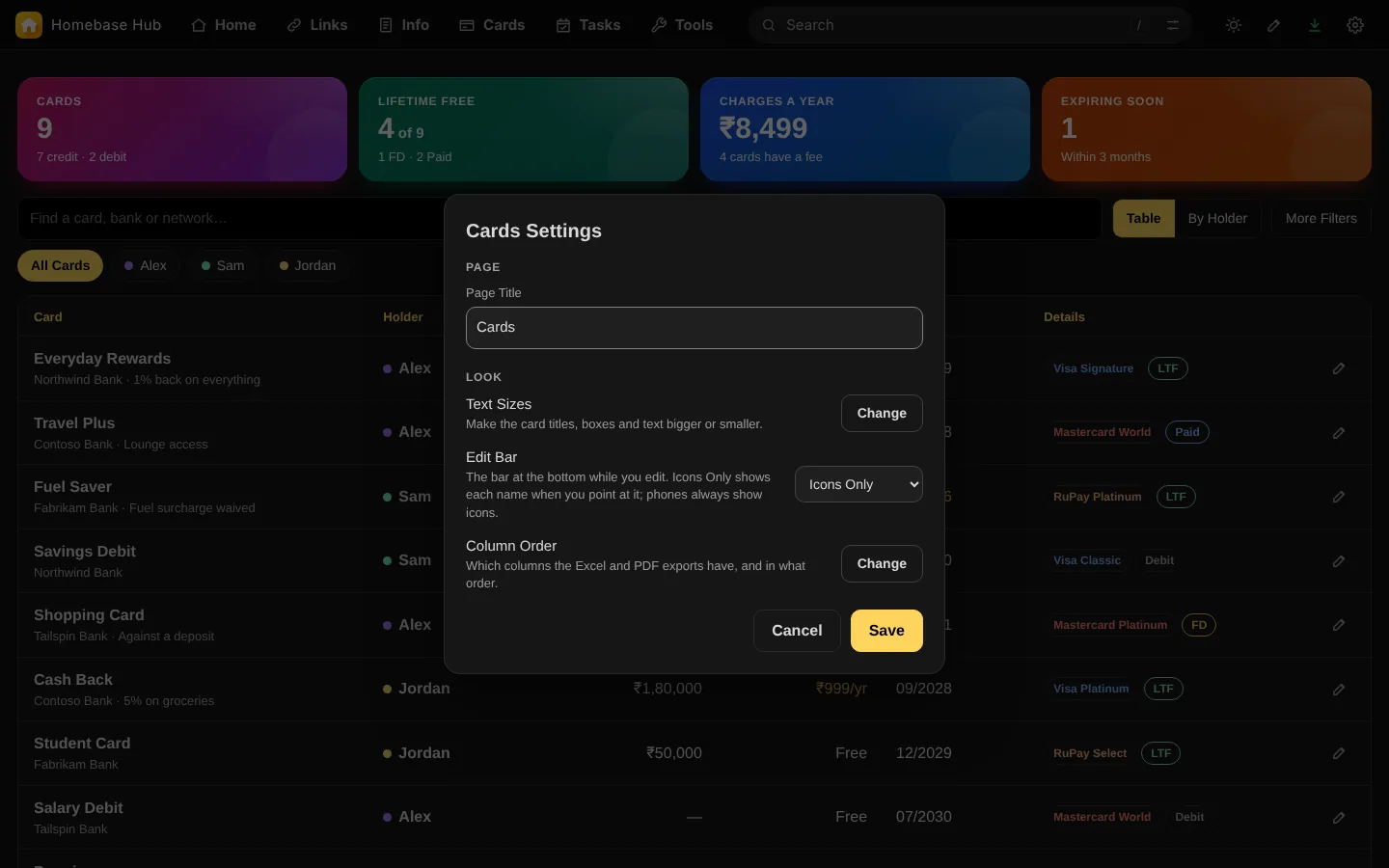Viewport: 1389px width, 868px height.
Task: Click the Expiring Soon summary card
Action: [1207, 129]
